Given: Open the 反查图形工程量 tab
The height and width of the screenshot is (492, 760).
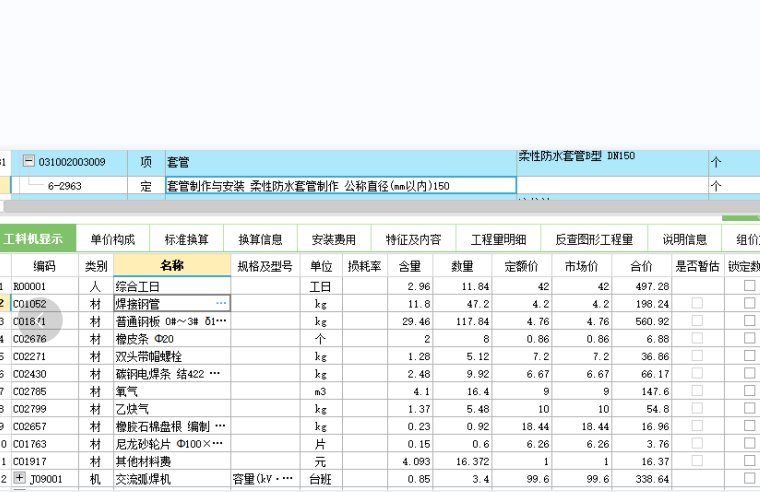Looking at the screenshot, I should click(x=594, y=239).
